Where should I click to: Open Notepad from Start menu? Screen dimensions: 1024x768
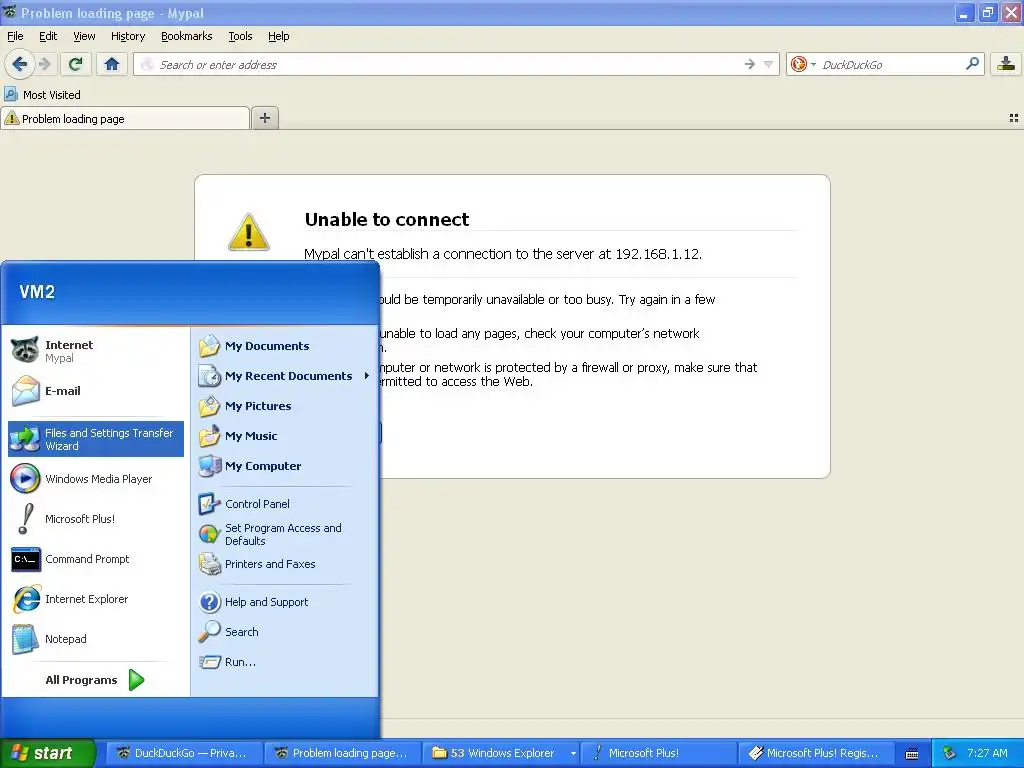[96, 639]
